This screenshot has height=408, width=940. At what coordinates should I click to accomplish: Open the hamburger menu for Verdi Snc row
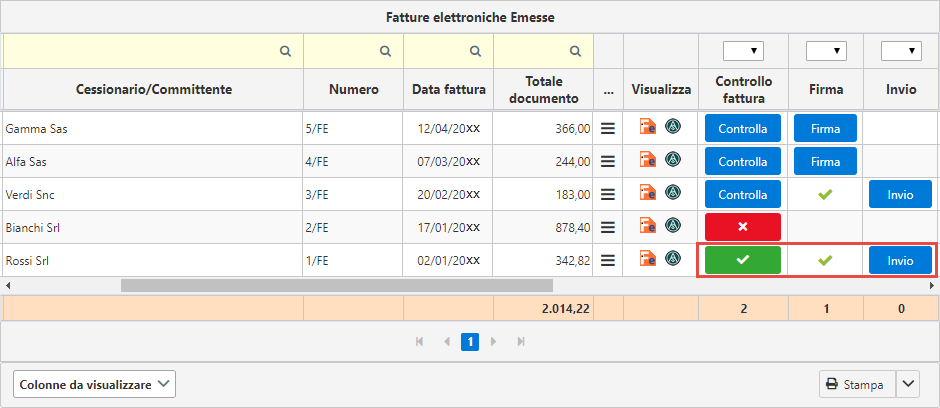608,194
